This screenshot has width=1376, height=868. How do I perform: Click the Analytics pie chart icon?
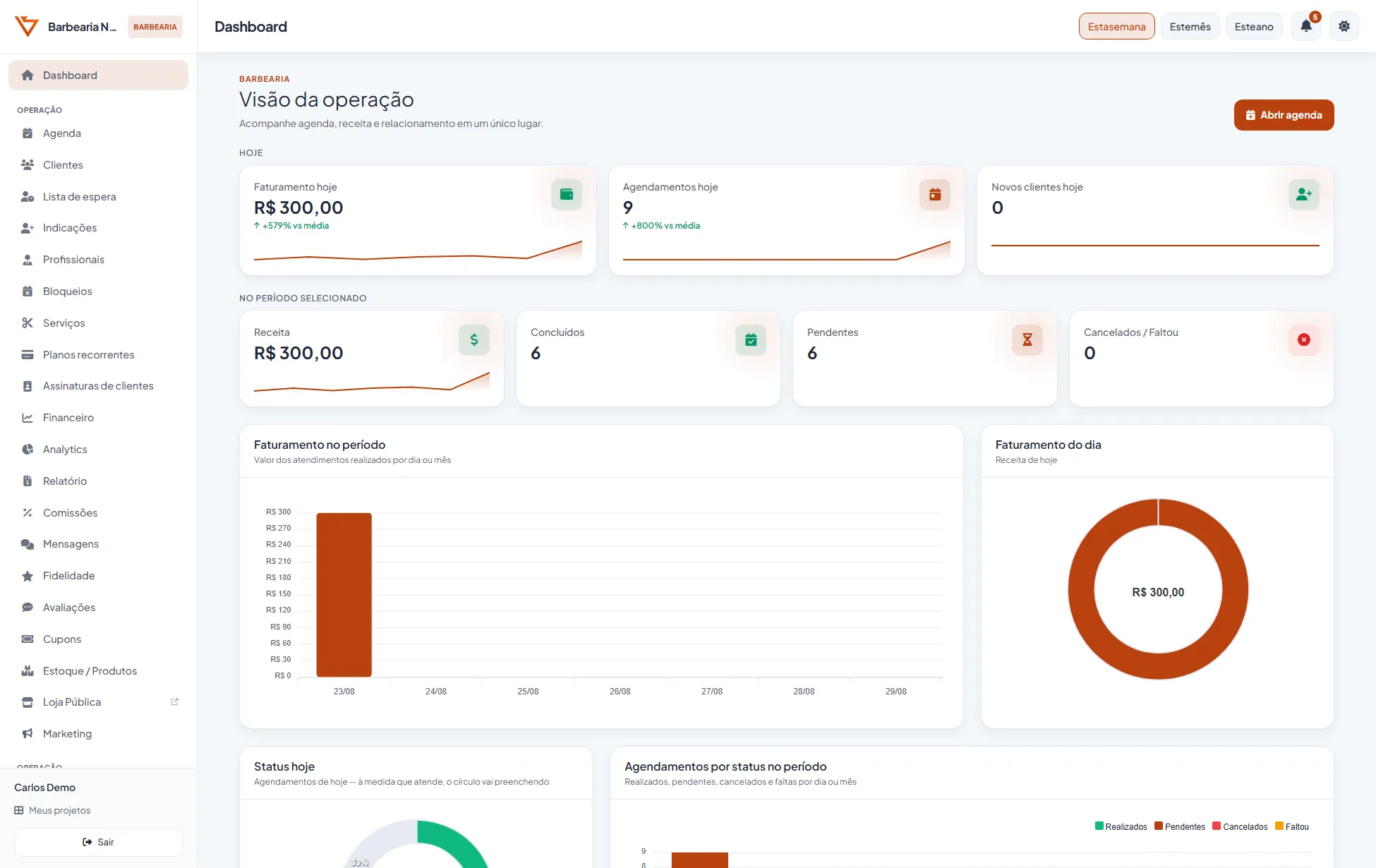tap(28, 450)
